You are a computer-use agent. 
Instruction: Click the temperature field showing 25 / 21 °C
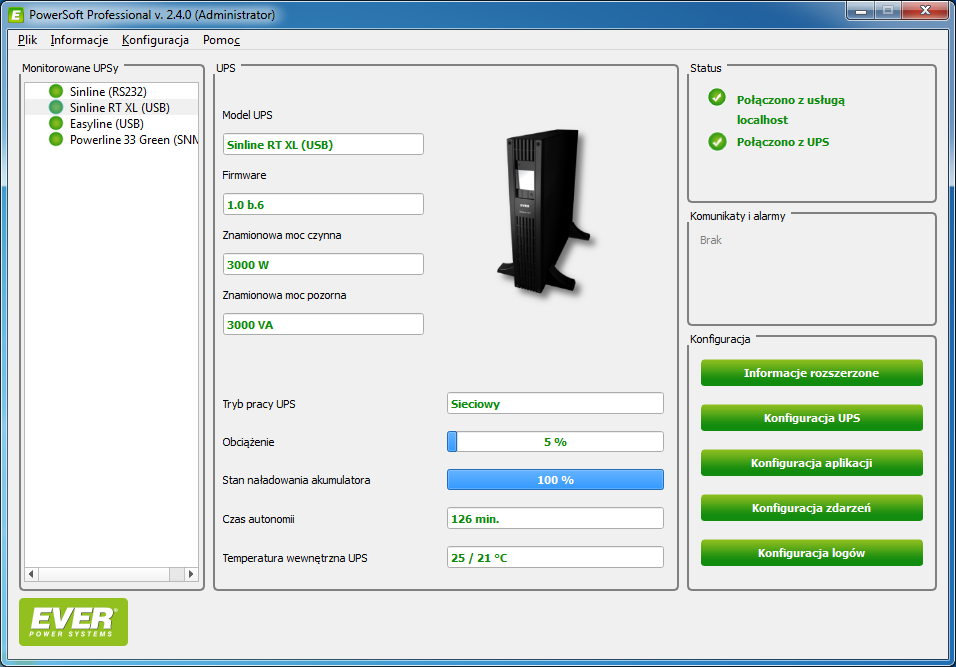pyautogui.click(x=555, y=557)
